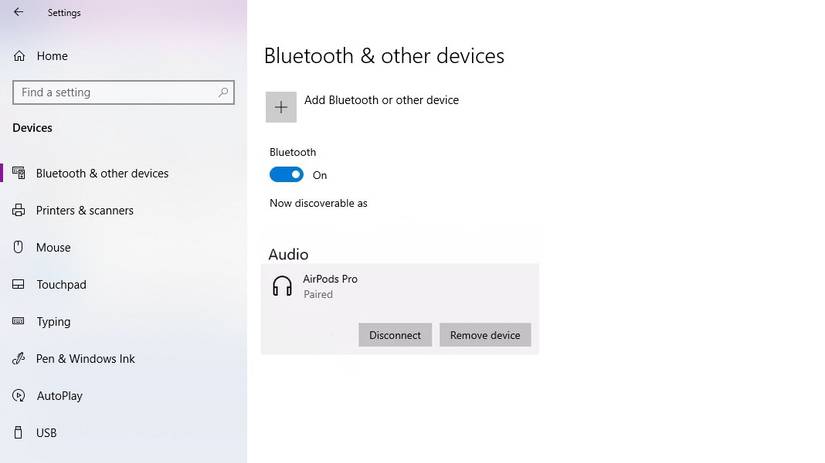Click the Home icon in sidebar
This screenshot has height=463, width=825.
pyautogui.click(x=19, y=56)
